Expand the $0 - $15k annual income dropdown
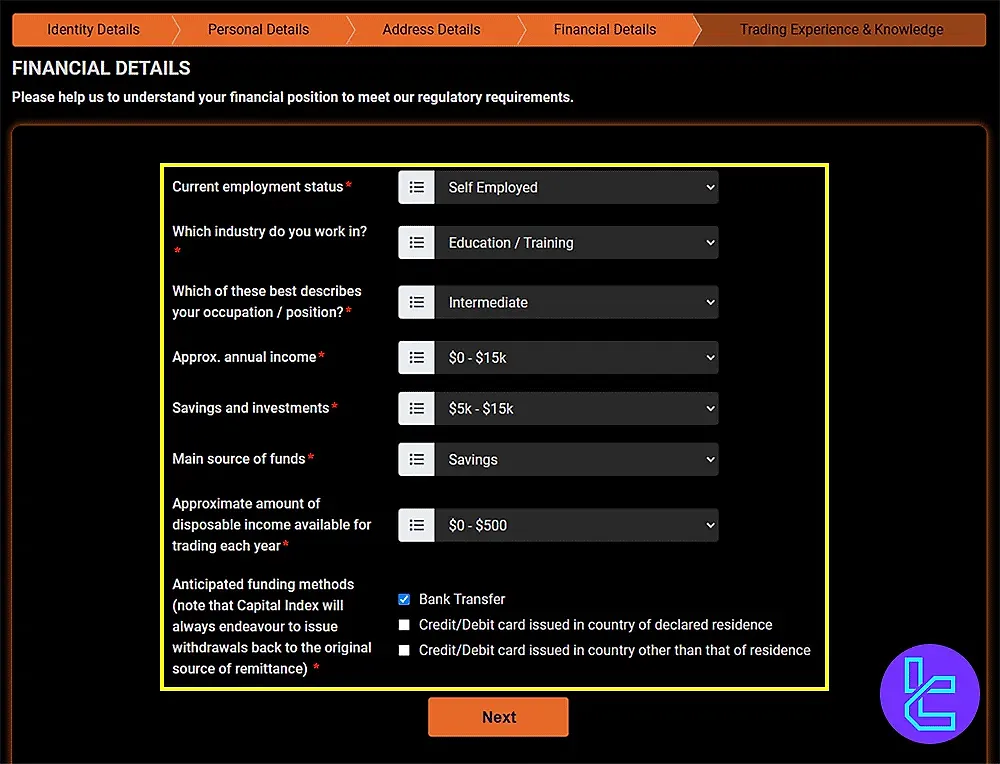The height and width of the screenshot is (764, 1000). tap(577, 357)
